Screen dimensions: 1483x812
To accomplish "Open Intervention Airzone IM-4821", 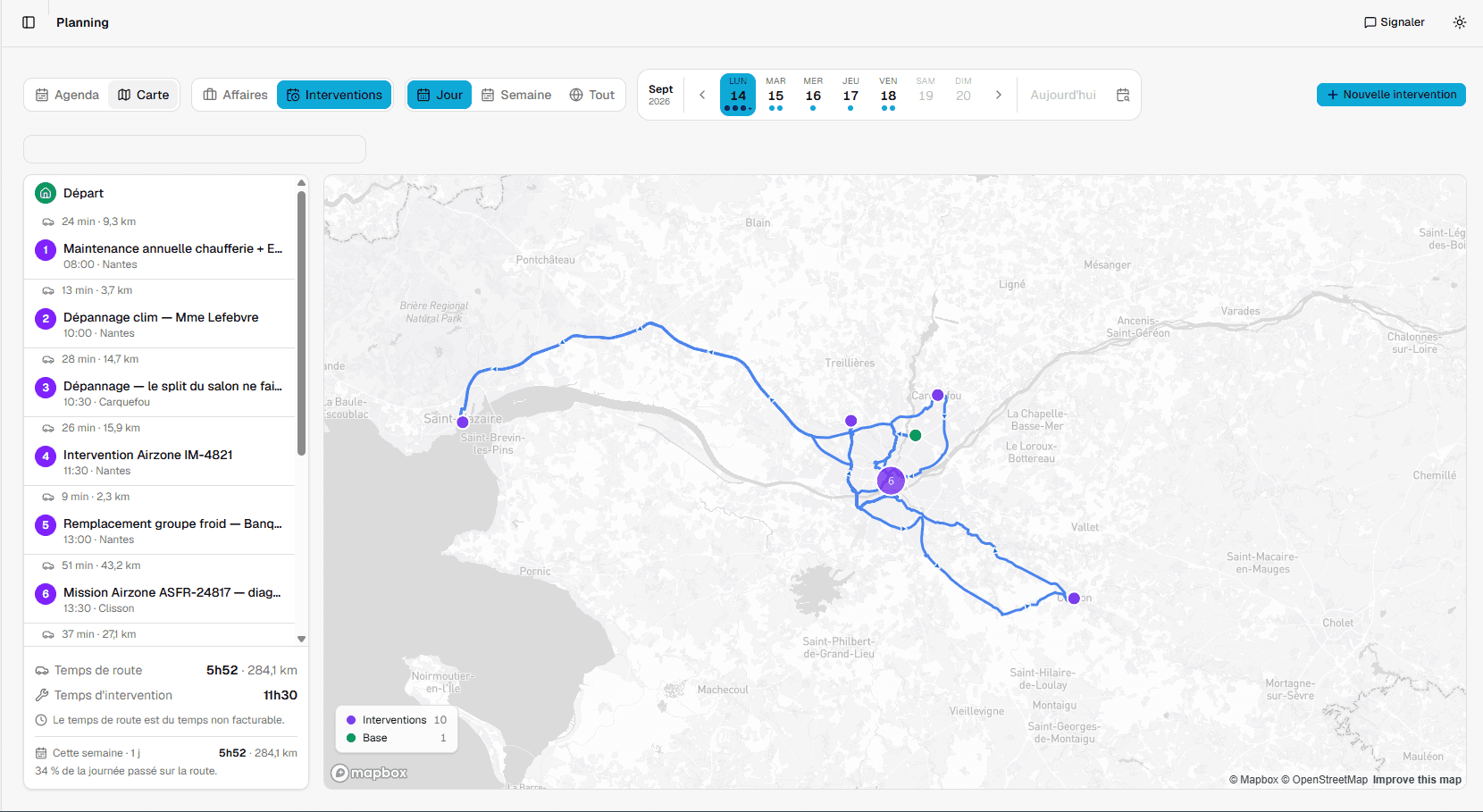I will (x=160, y=462).
